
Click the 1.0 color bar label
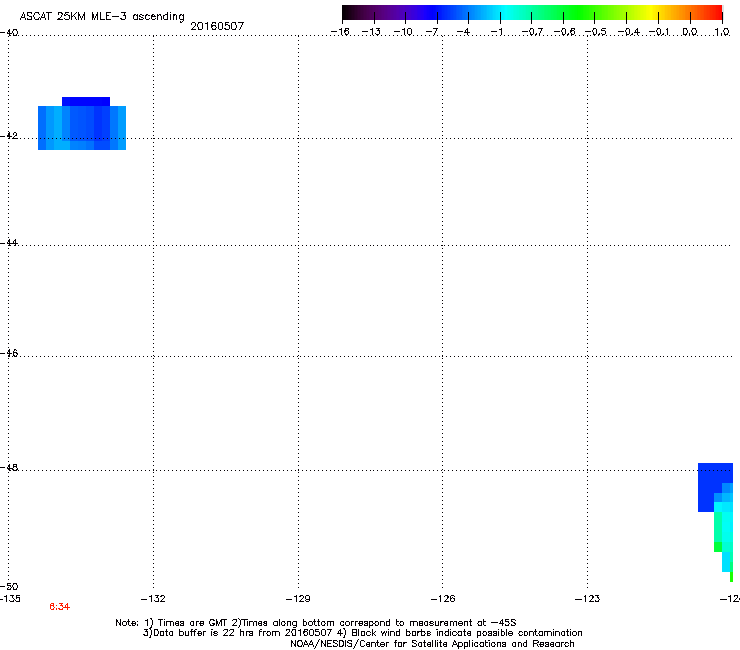[722, 32]
